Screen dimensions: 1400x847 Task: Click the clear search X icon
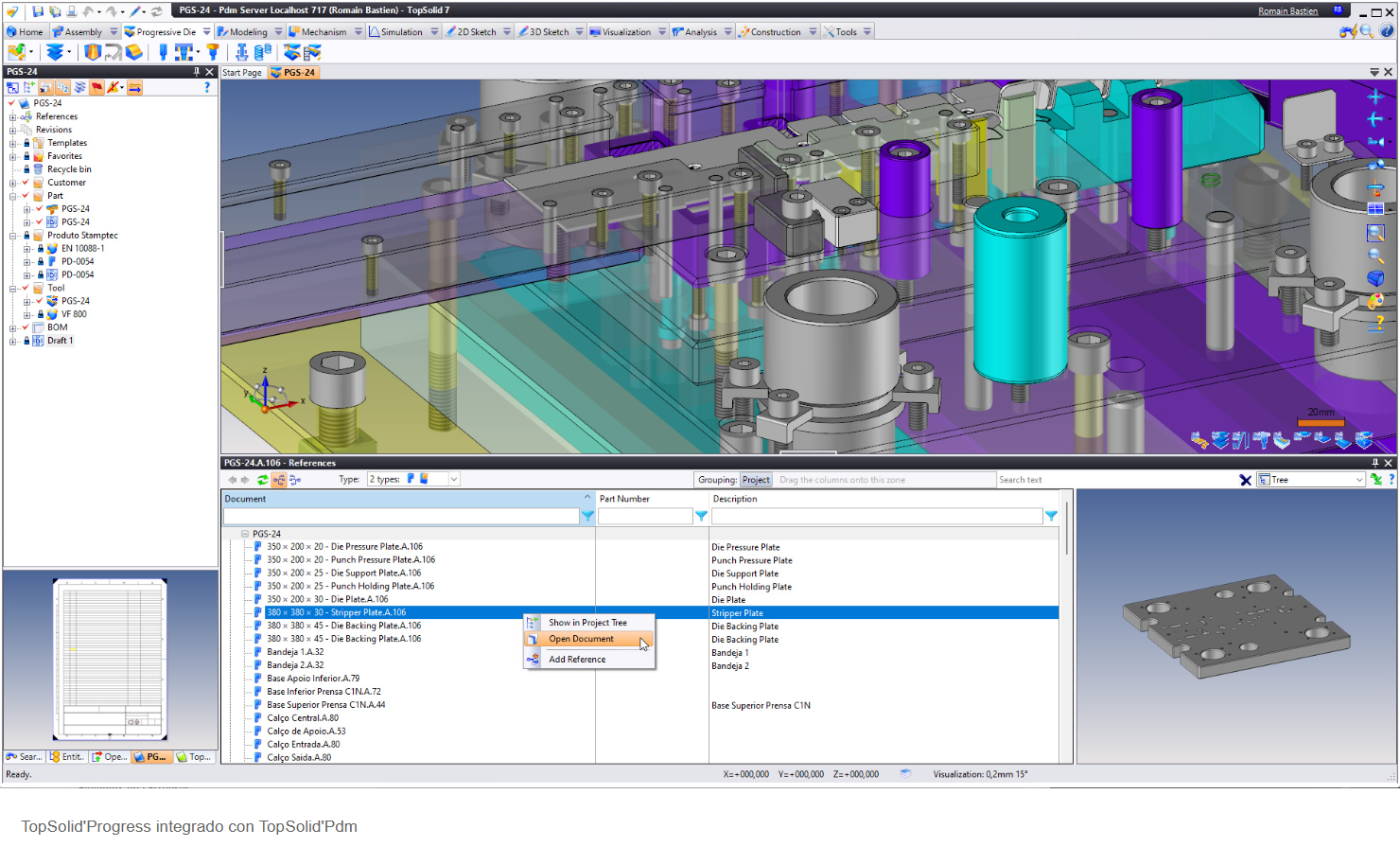click(1245, 480)
